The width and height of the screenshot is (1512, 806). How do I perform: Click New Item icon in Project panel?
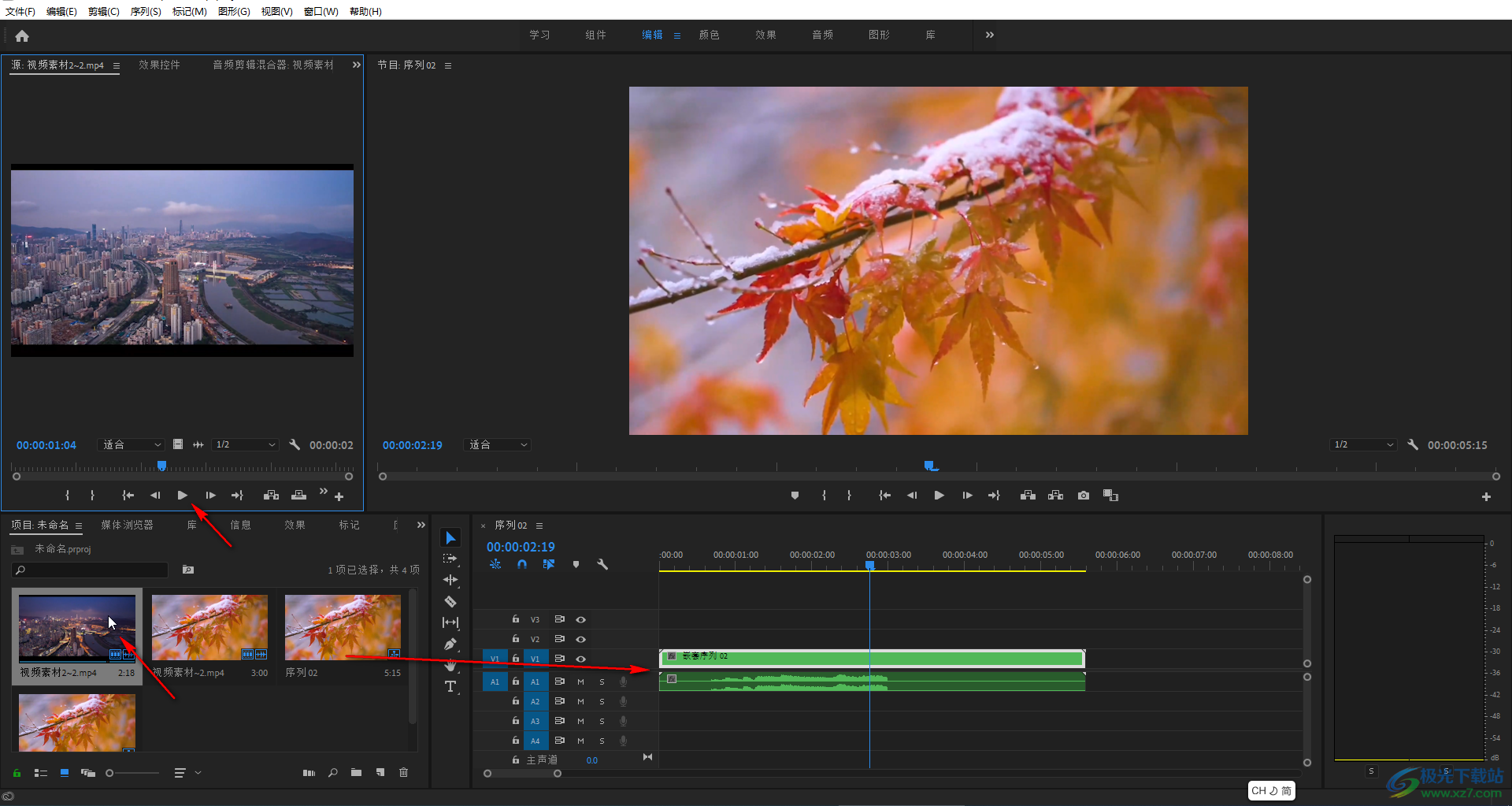click(380, 773)
